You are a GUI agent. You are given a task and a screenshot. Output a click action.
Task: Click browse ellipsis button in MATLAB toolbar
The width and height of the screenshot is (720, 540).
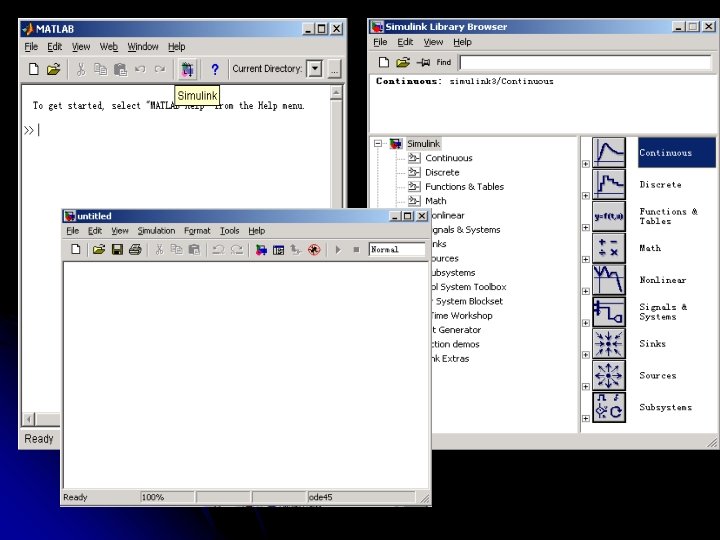tap(334, 69)
